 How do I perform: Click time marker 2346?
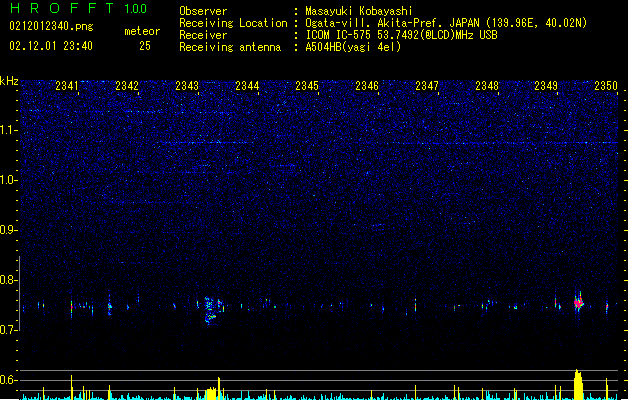click(x=367, y=86)
